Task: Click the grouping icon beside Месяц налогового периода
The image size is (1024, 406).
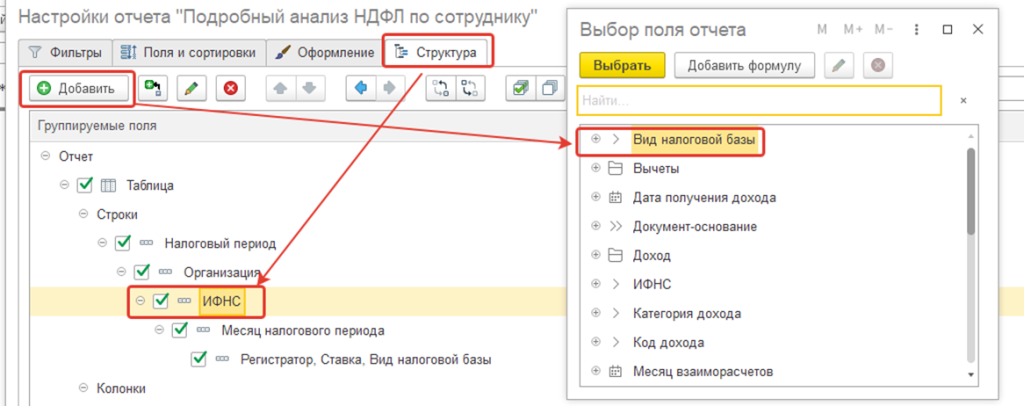Action: tap(204, 330)
